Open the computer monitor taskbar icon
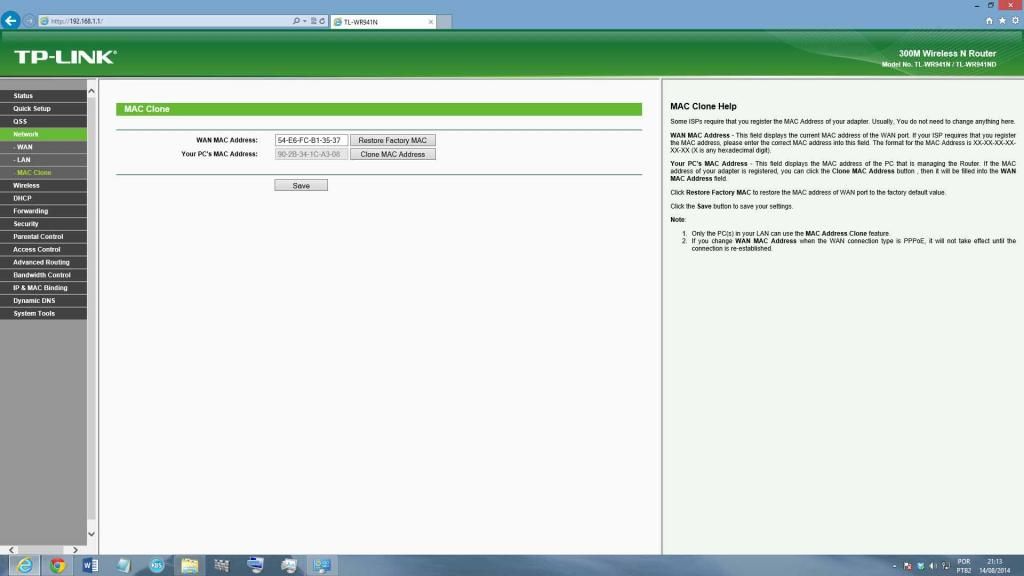This screenshot has height=576, width=1024. [255, 566]
